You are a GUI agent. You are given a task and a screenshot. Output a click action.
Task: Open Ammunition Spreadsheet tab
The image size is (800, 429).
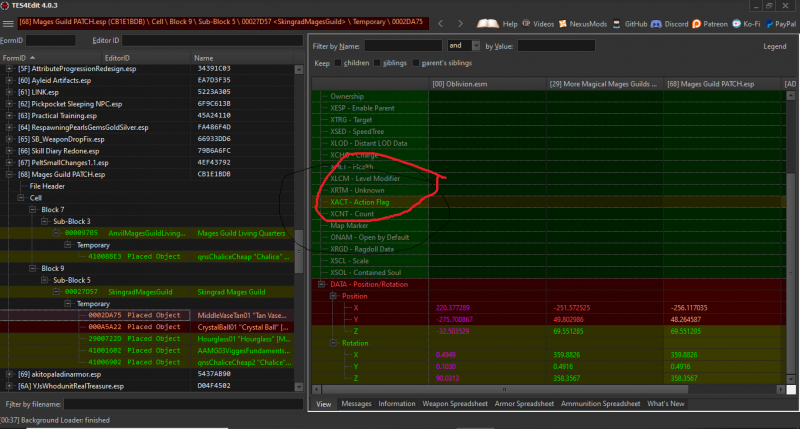pyautogui.click(x=600, y=403)
